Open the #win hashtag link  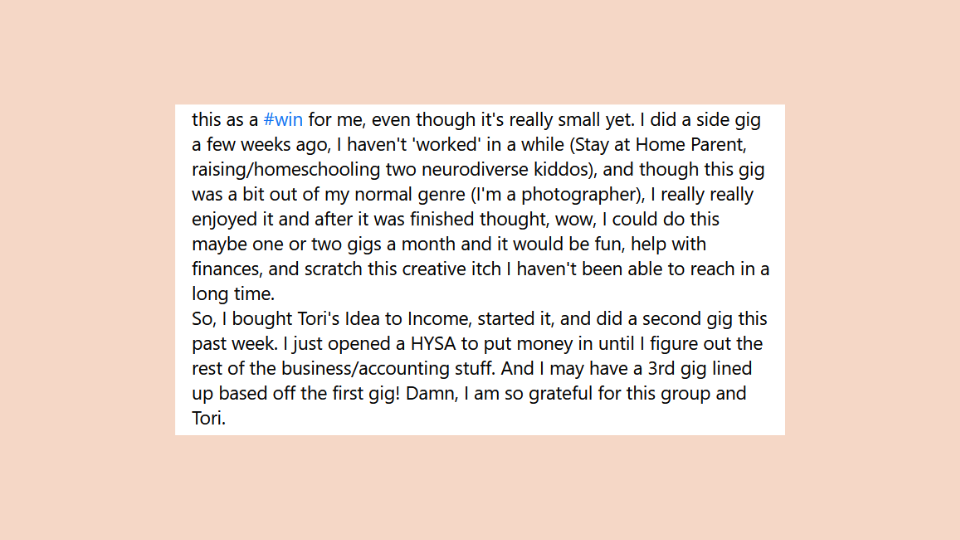click(283, 119)
